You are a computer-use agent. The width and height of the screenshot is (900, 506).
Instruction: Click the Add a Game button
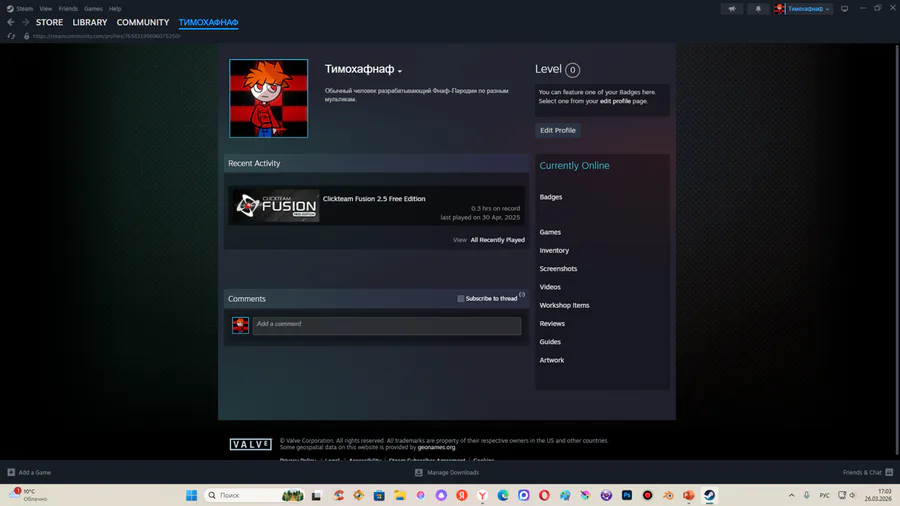click(x=29, y=473)
